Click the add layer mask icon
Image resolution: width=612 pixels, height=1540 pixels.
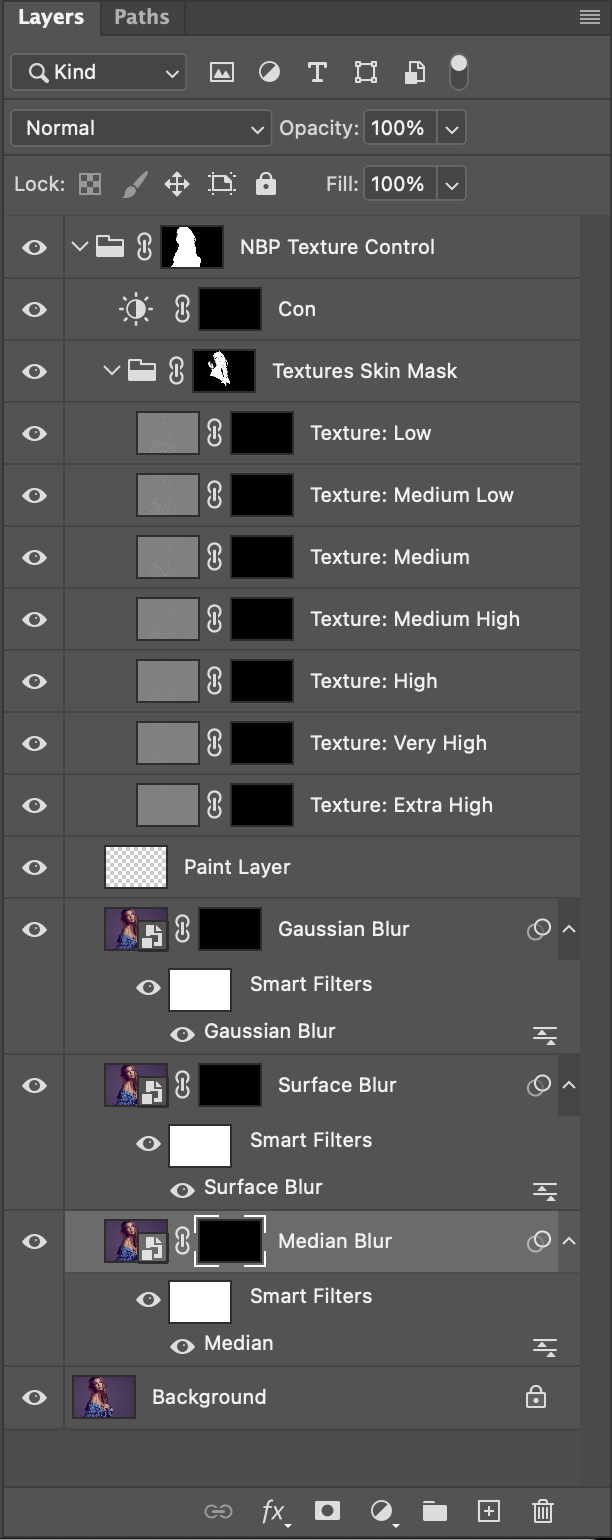click(327, 1511)
